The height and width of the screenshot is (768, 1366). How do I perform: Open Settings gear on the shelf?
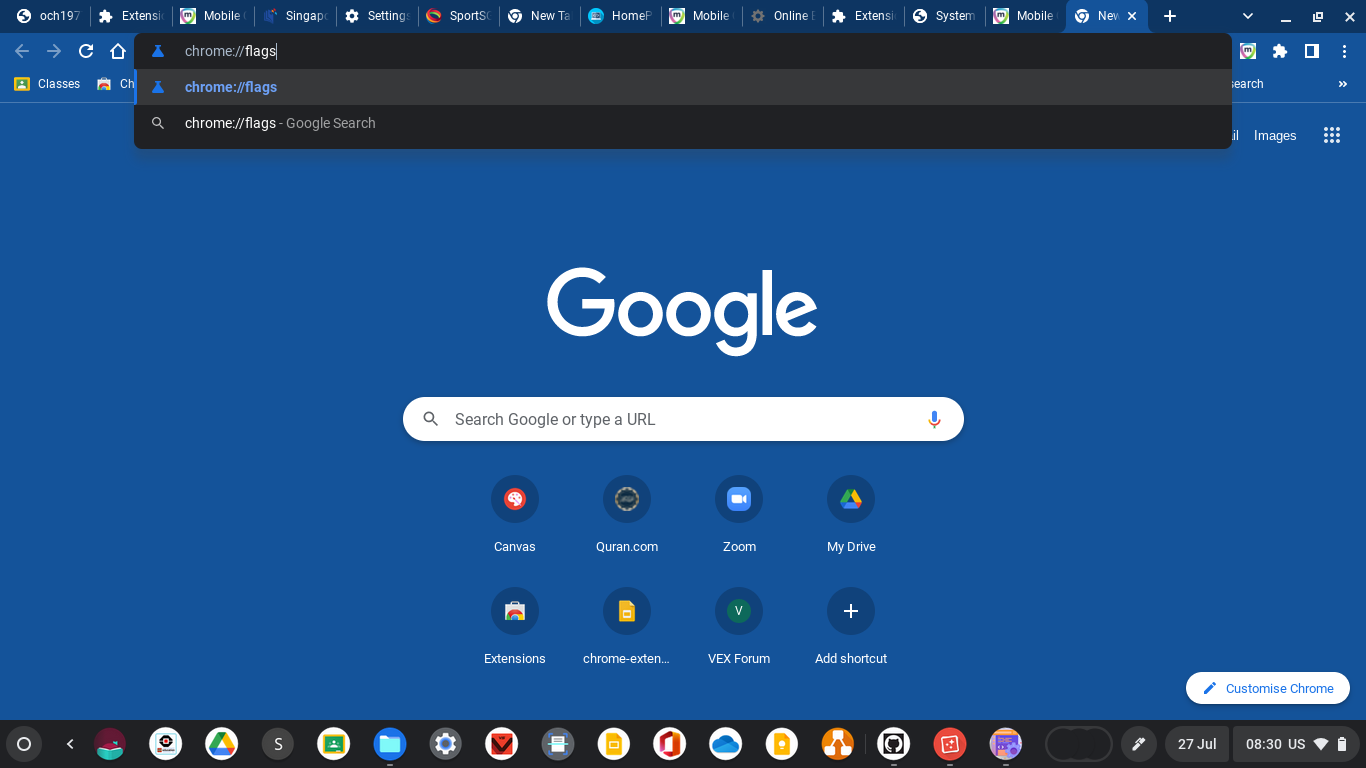click(x=446, y=744)
